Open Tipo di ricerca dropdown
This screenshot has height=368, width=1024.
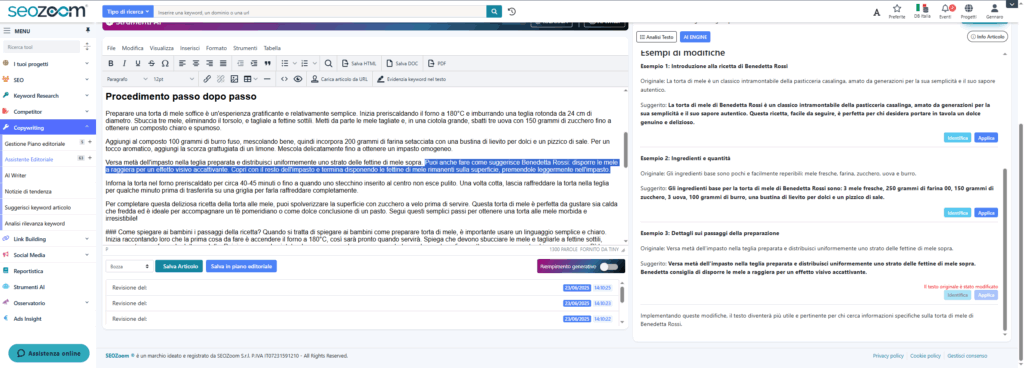(128, 12)
